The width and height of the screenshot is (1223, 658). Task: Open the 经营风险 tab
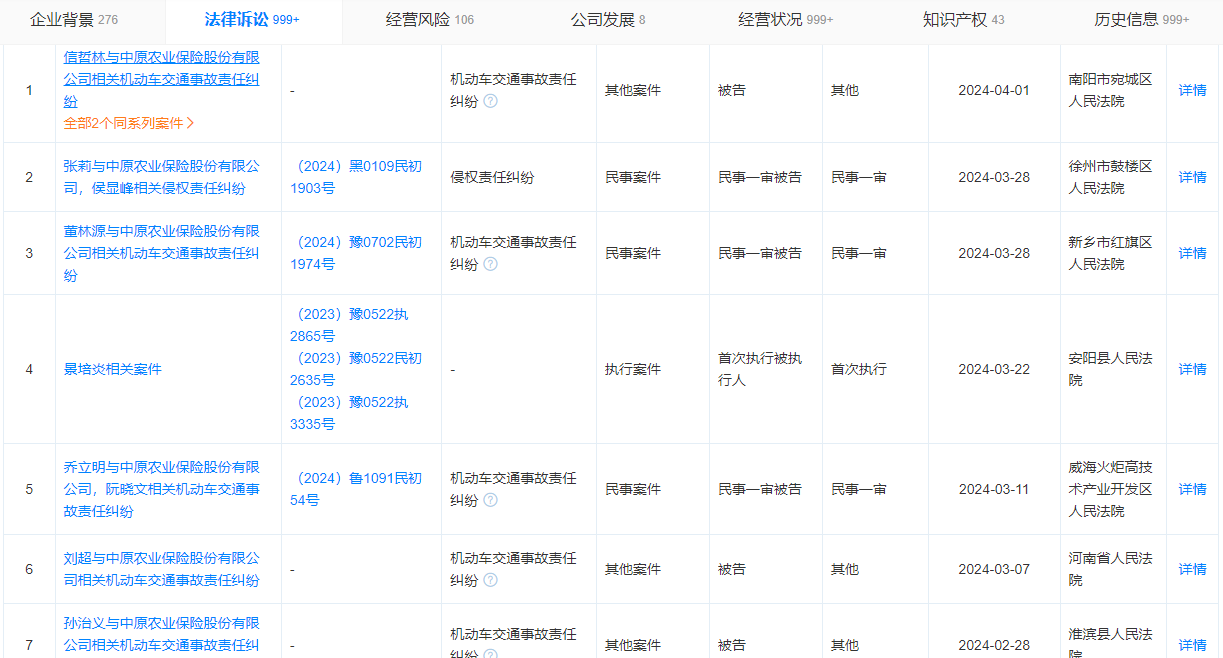[x=430, y=20]
